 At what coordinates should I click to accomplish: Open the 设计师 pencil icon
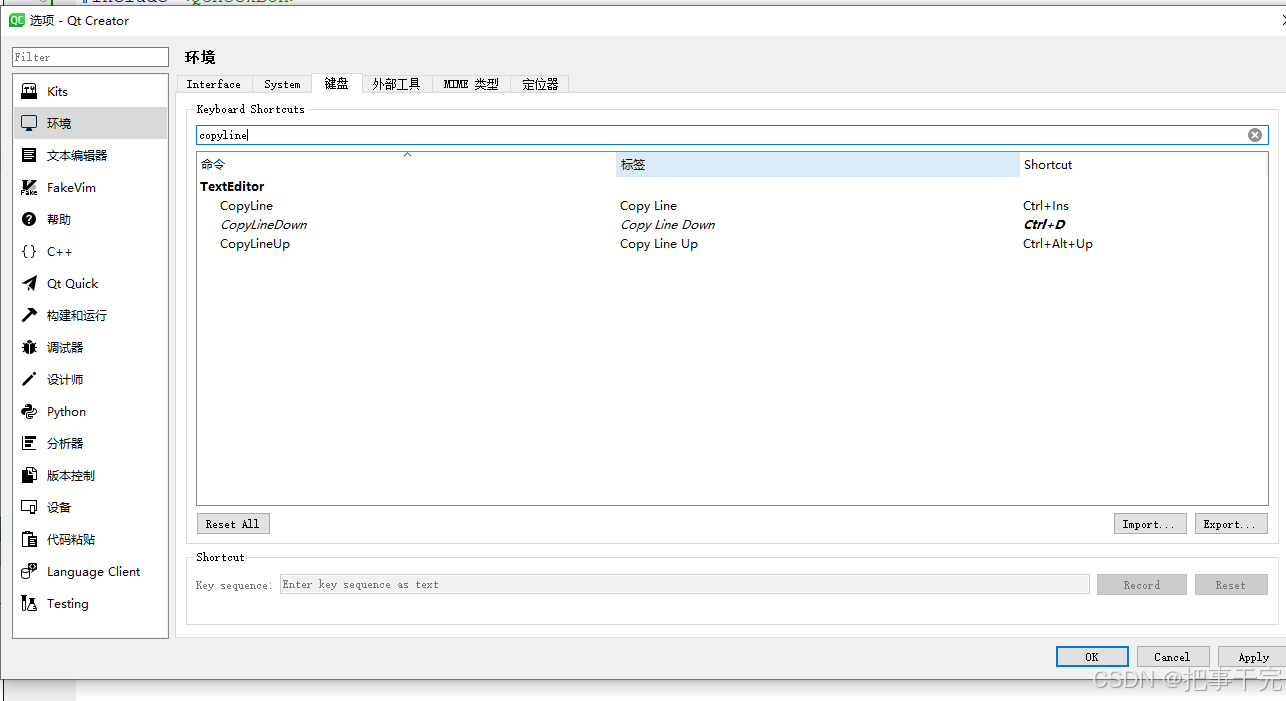point(29,379)
